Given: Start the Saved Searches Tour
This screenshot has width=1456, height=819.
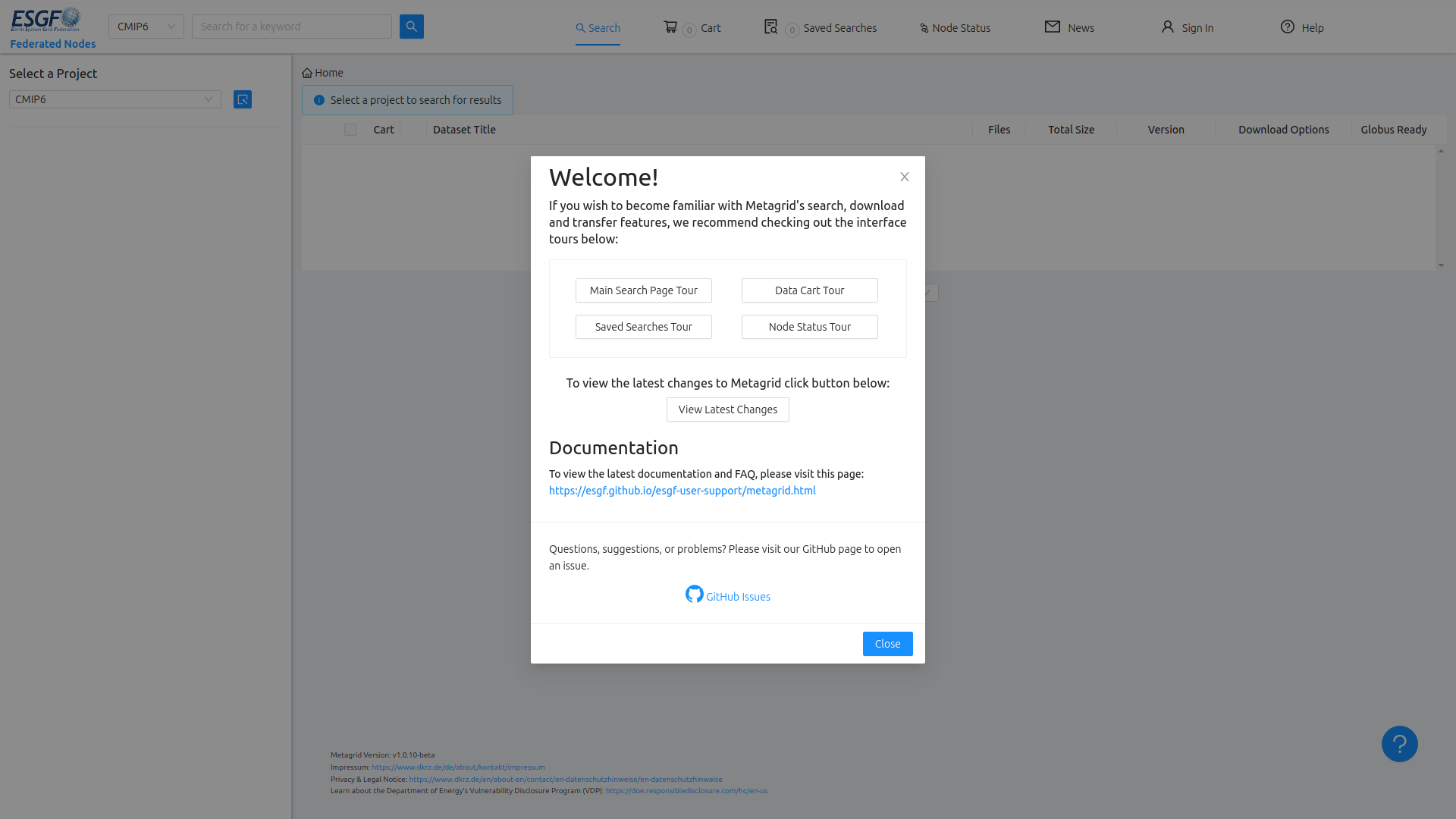Looking at the screenshot, I should pos(644,327).
